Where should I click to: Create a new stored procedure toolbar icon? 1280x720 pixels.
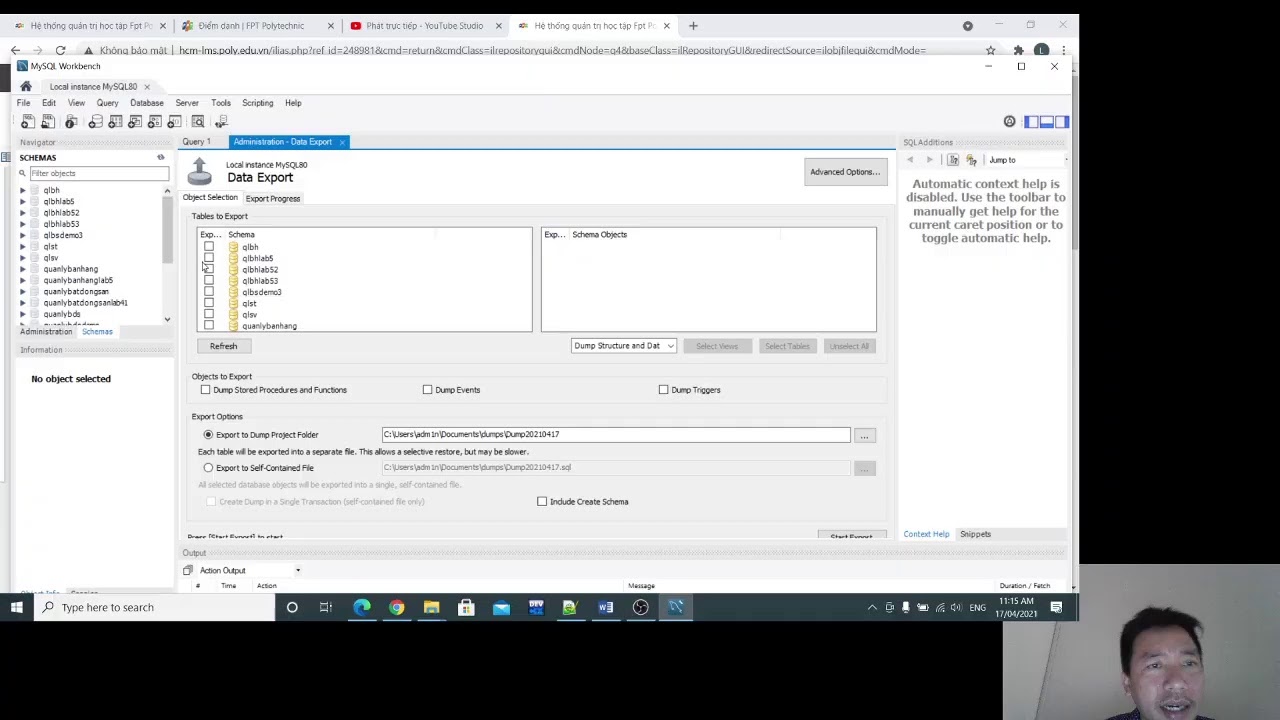(x=155, y=121)
